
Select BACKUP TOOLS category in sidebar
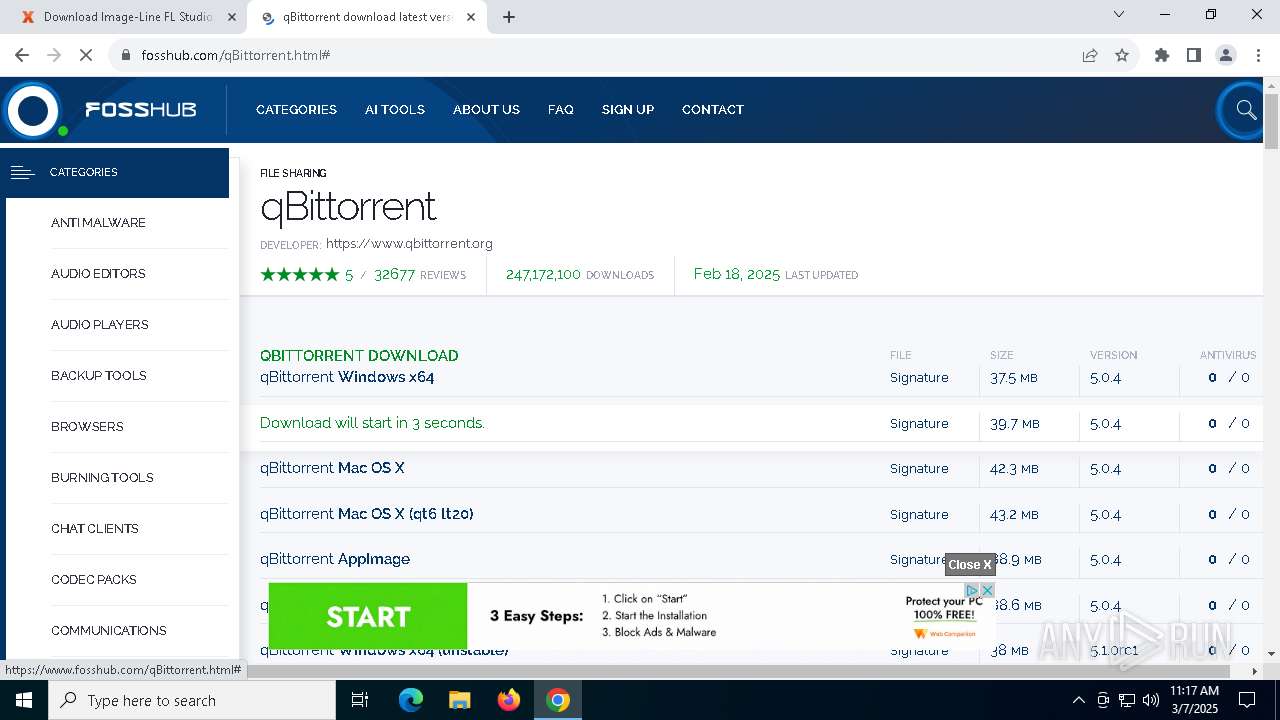pyautogui.click(x=99, y=376)
